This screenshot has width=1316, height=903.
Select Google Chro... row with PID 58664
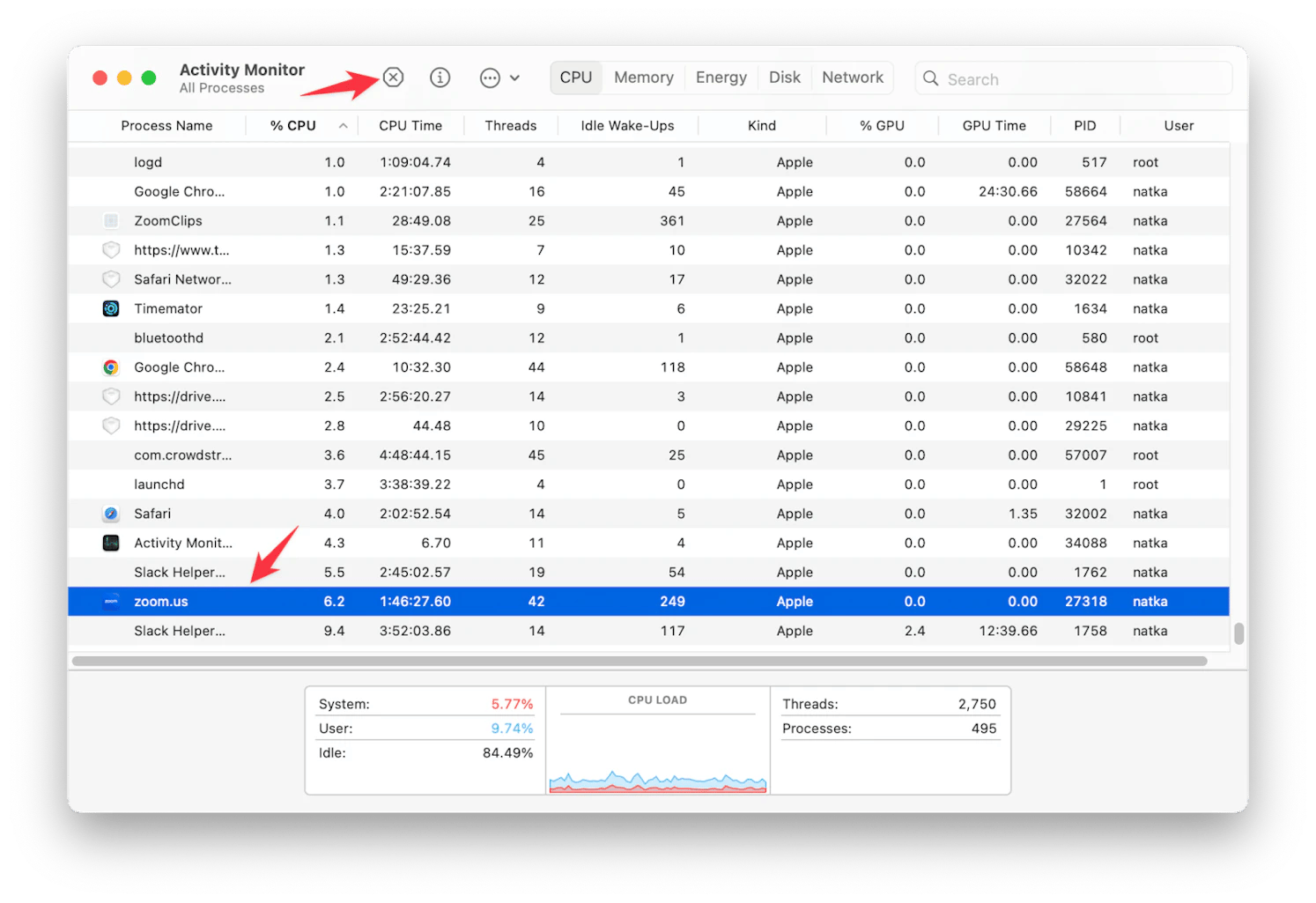648,191
